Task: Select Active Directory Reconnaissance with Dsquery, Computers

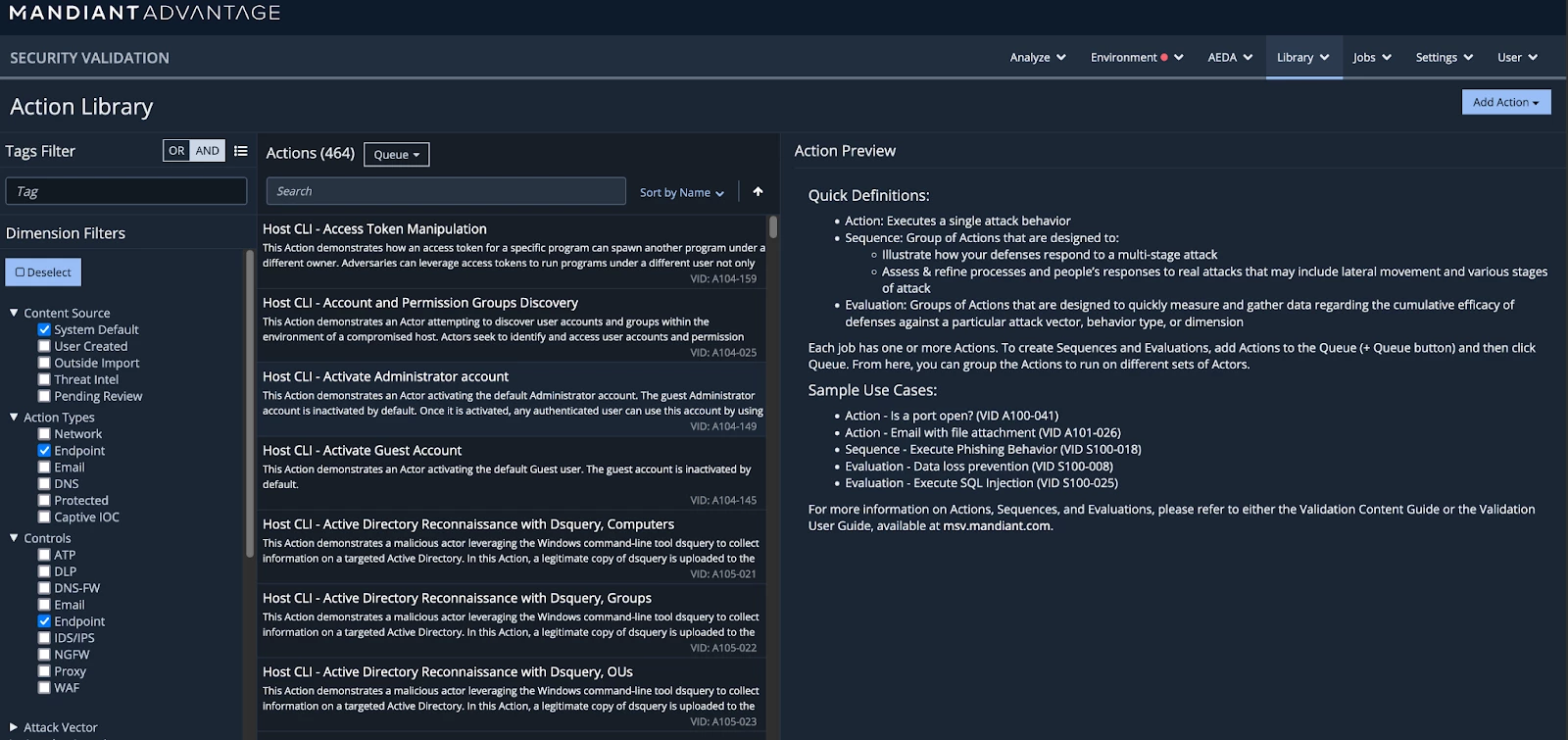Action: tap(514, 547)
